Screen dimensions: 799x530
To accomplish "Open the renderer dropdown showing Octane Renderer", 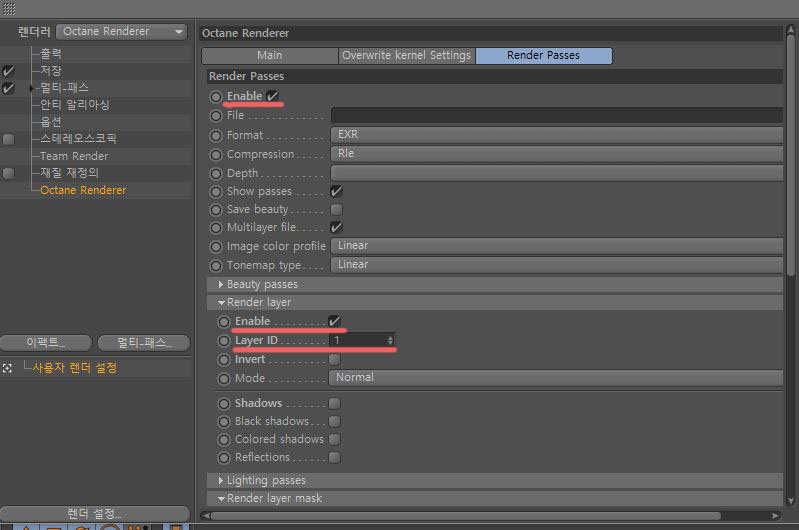I will (121, 32).
